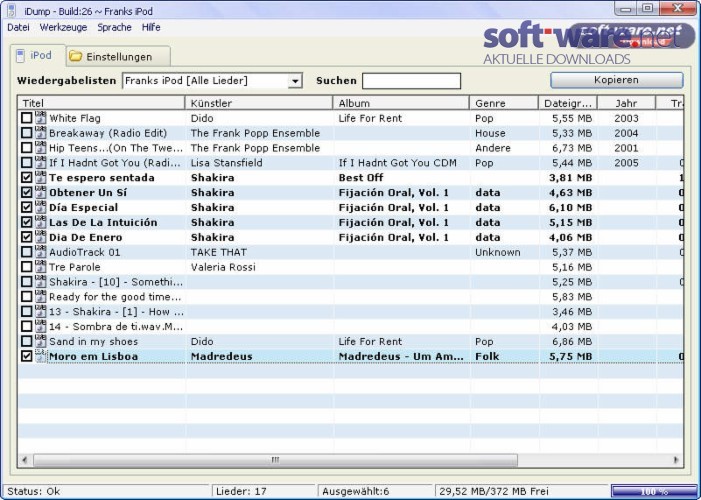The height and width of the screenshot is (500, 701).
Task: Uncheck the Moro em Lisboa checkbox
Action: point(27,356)
